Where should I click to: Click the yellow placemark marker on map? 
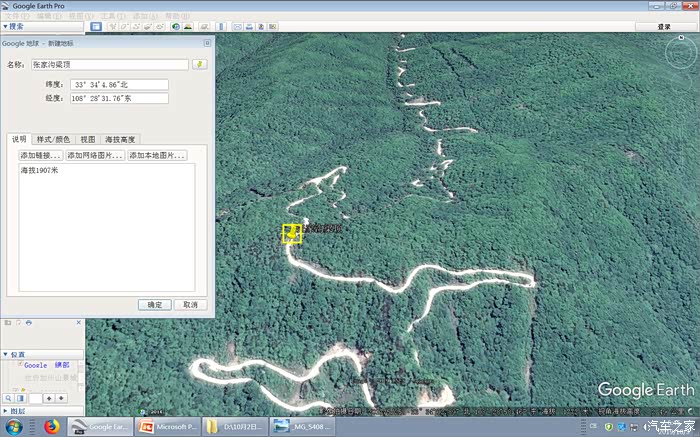pos(291,233)
